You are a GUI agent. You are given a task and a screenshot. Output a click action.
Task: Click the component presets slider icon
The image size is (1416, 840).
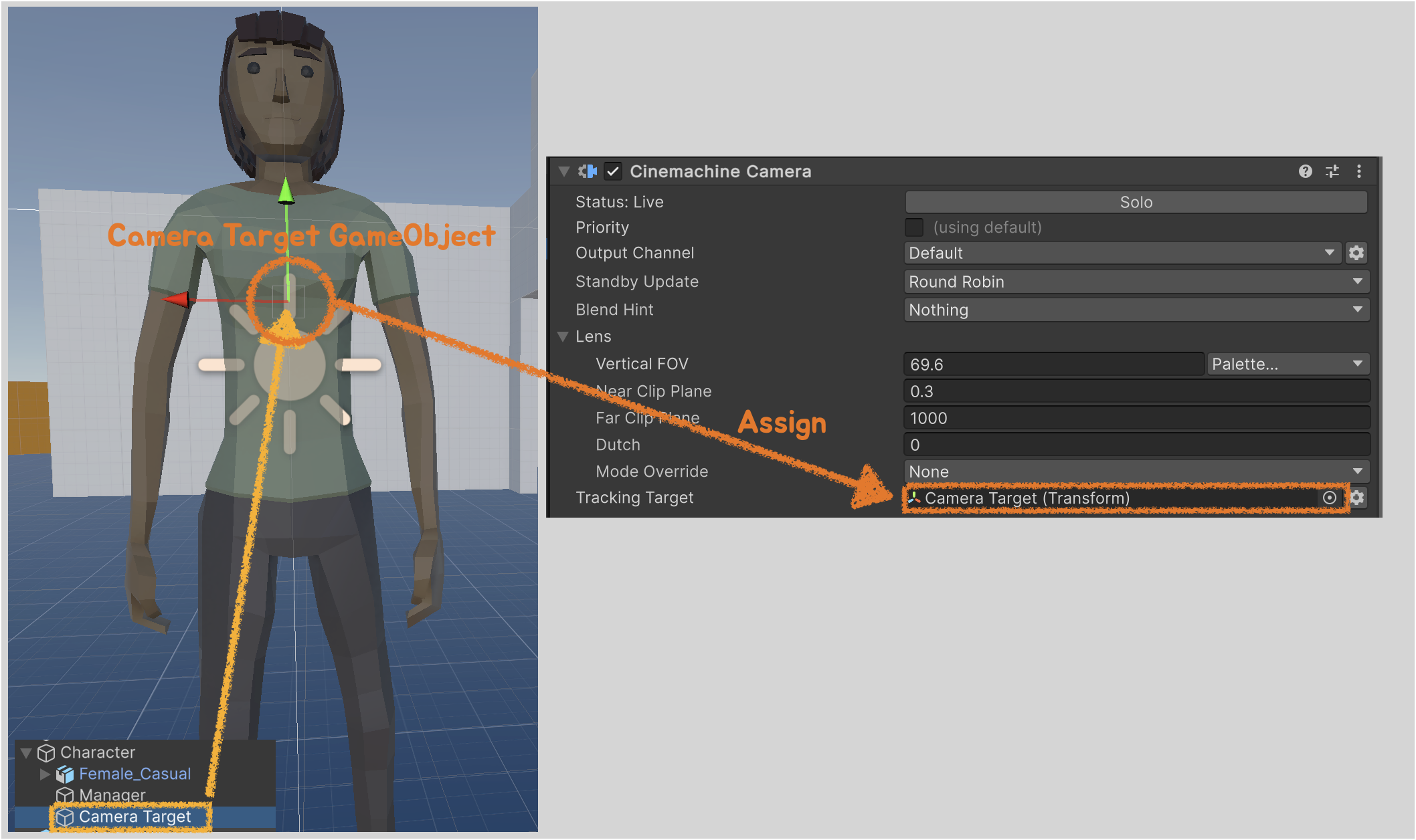tap(1332, 171)
